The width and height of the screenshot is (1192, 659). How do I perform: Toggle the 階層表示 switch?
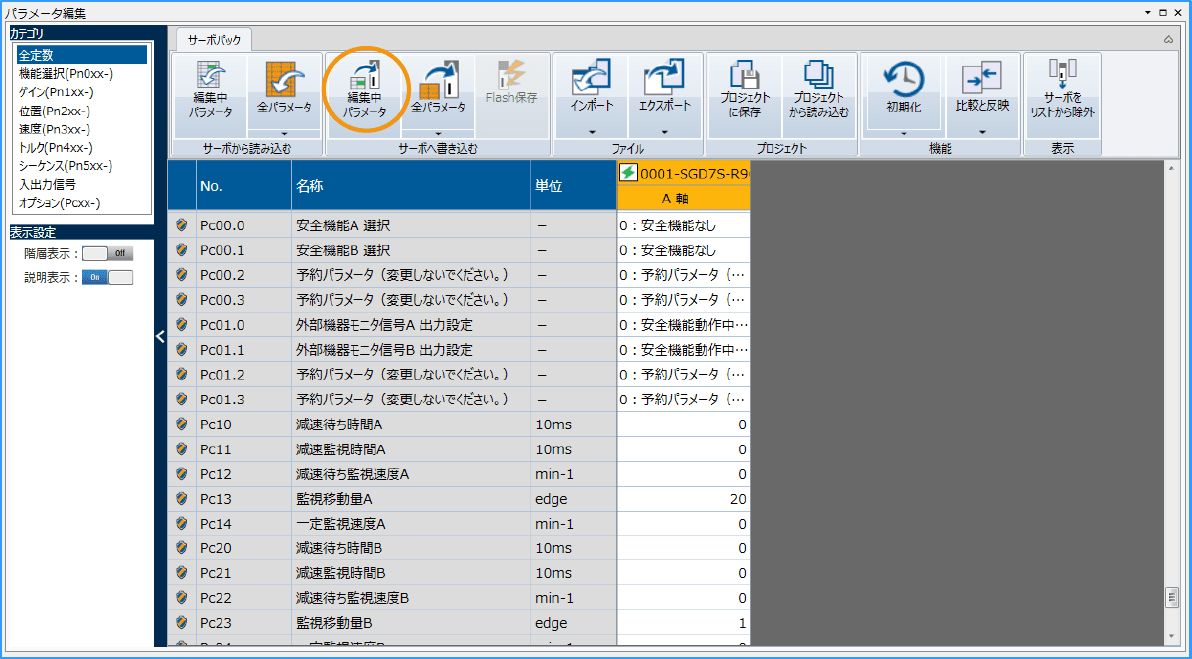(x=107, y=254)
